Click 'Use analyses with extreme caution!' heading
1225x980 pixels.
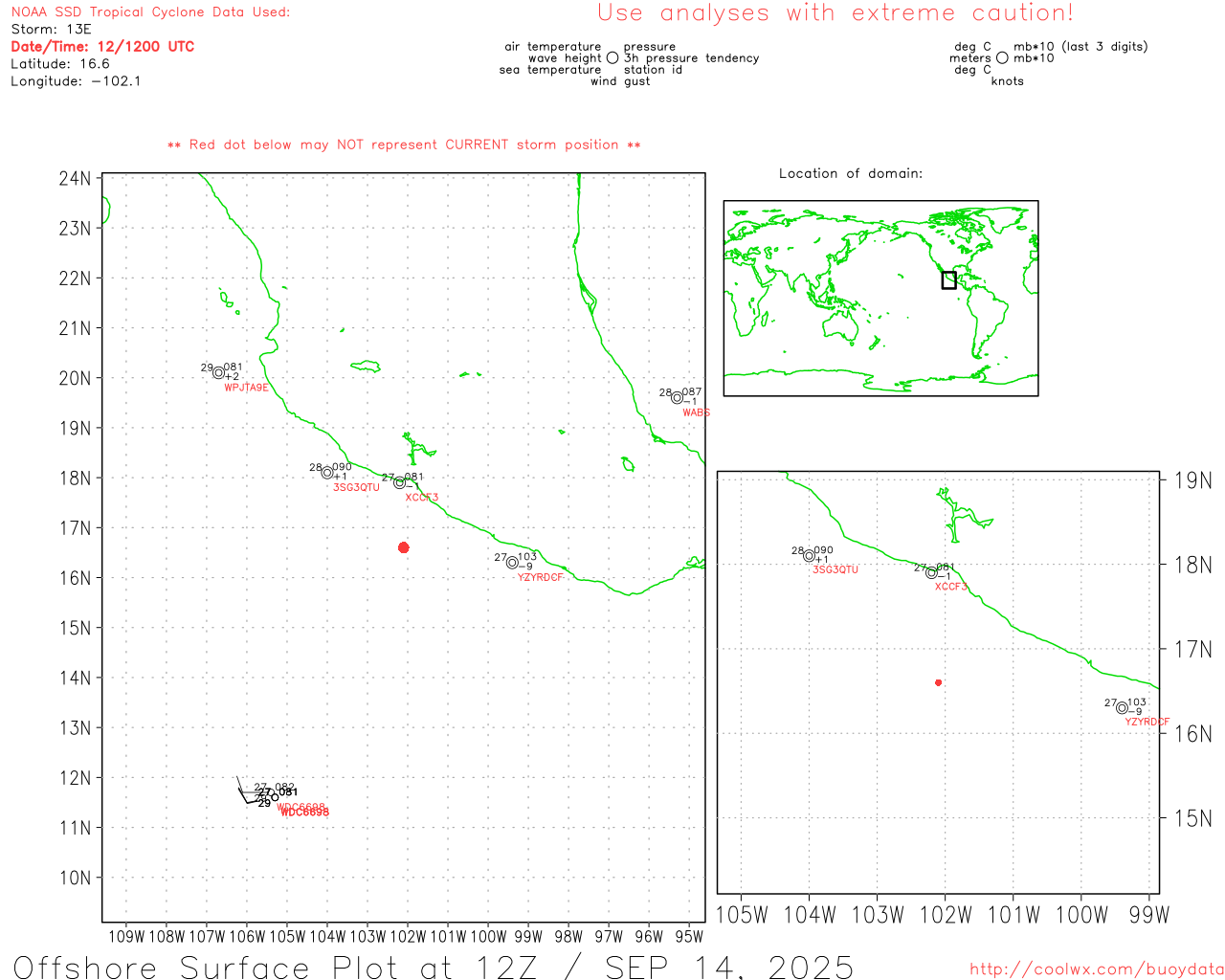coord(835,12)
